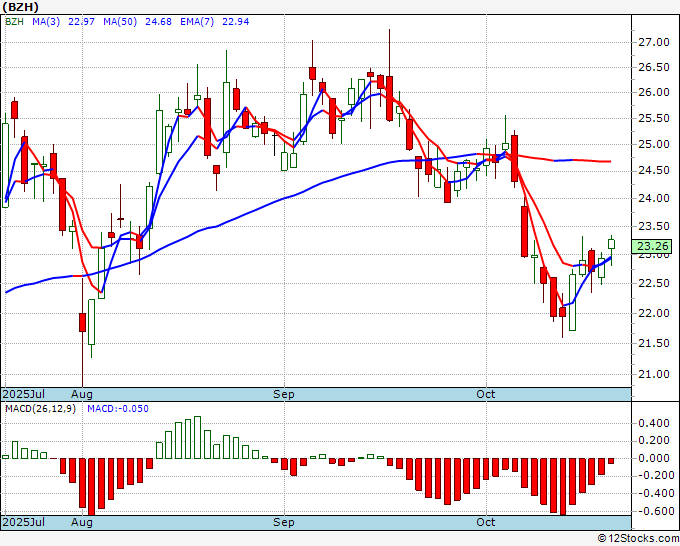Click the -0.400 MACD axis label
Viewport: 680px width, 546px height.
(x=656, y=494)
